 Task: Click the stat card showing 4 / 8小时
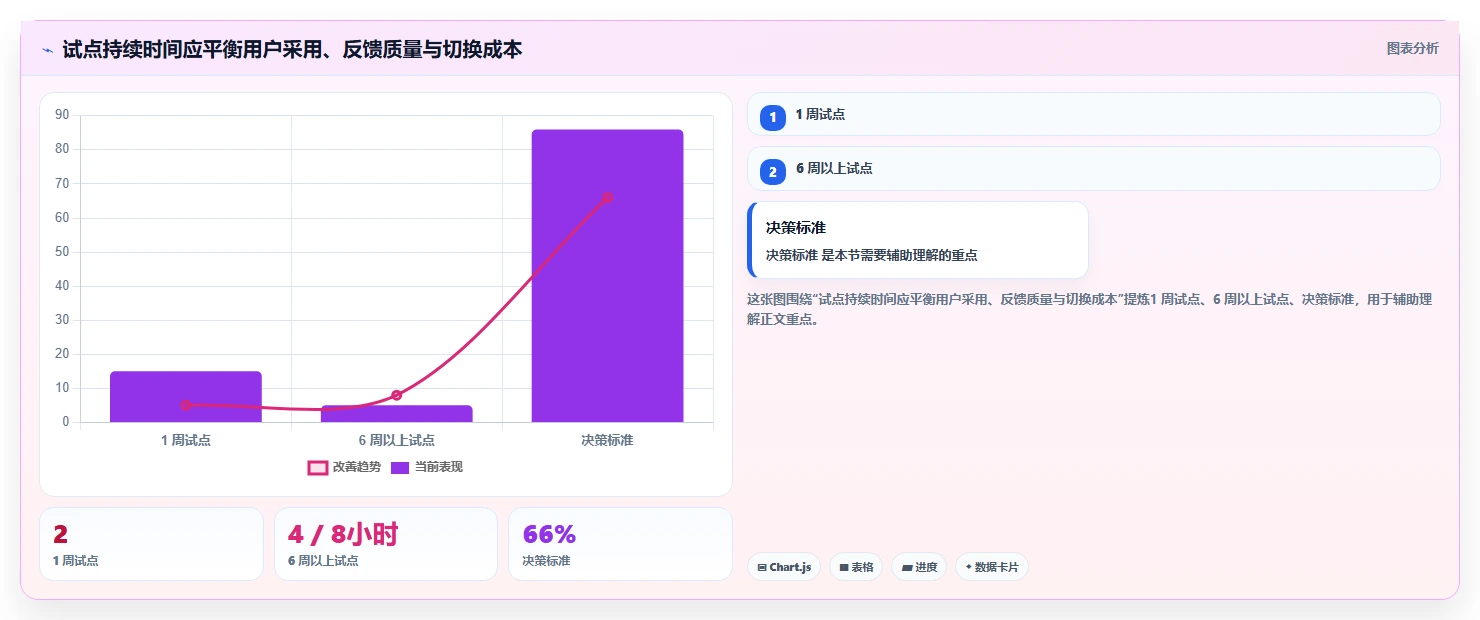tap(386, 544)
